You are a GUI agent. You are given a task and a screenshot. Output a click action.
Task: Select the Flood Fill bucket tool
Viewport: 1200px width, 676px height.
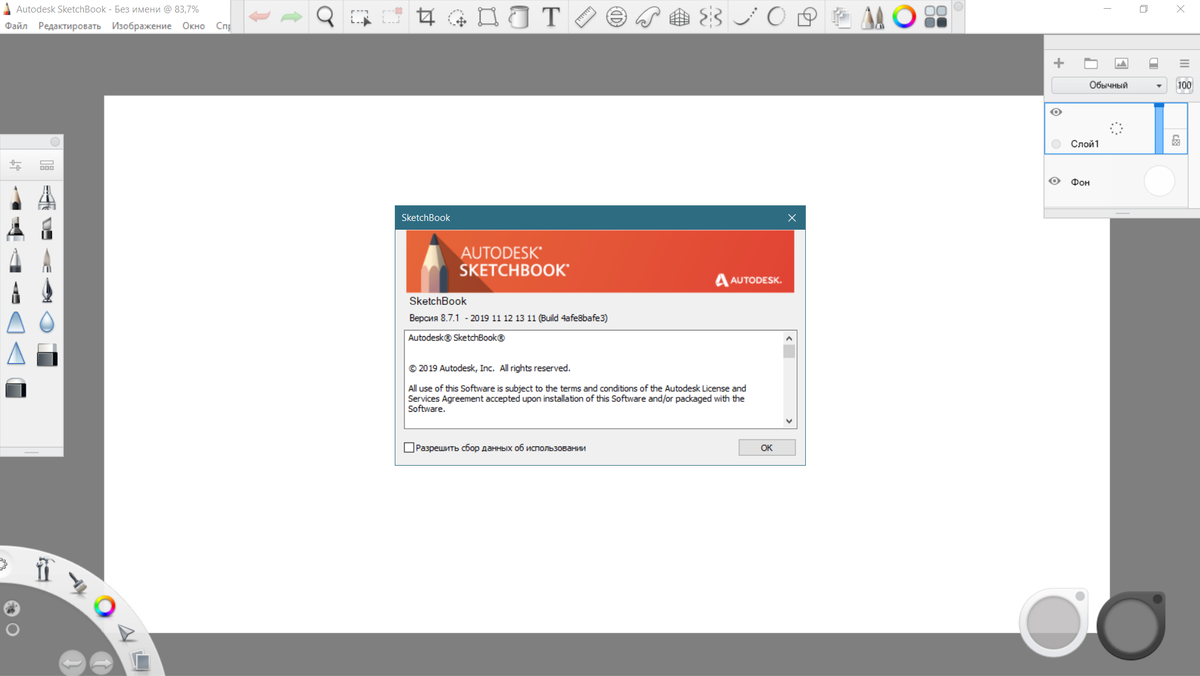pos(518,17)
